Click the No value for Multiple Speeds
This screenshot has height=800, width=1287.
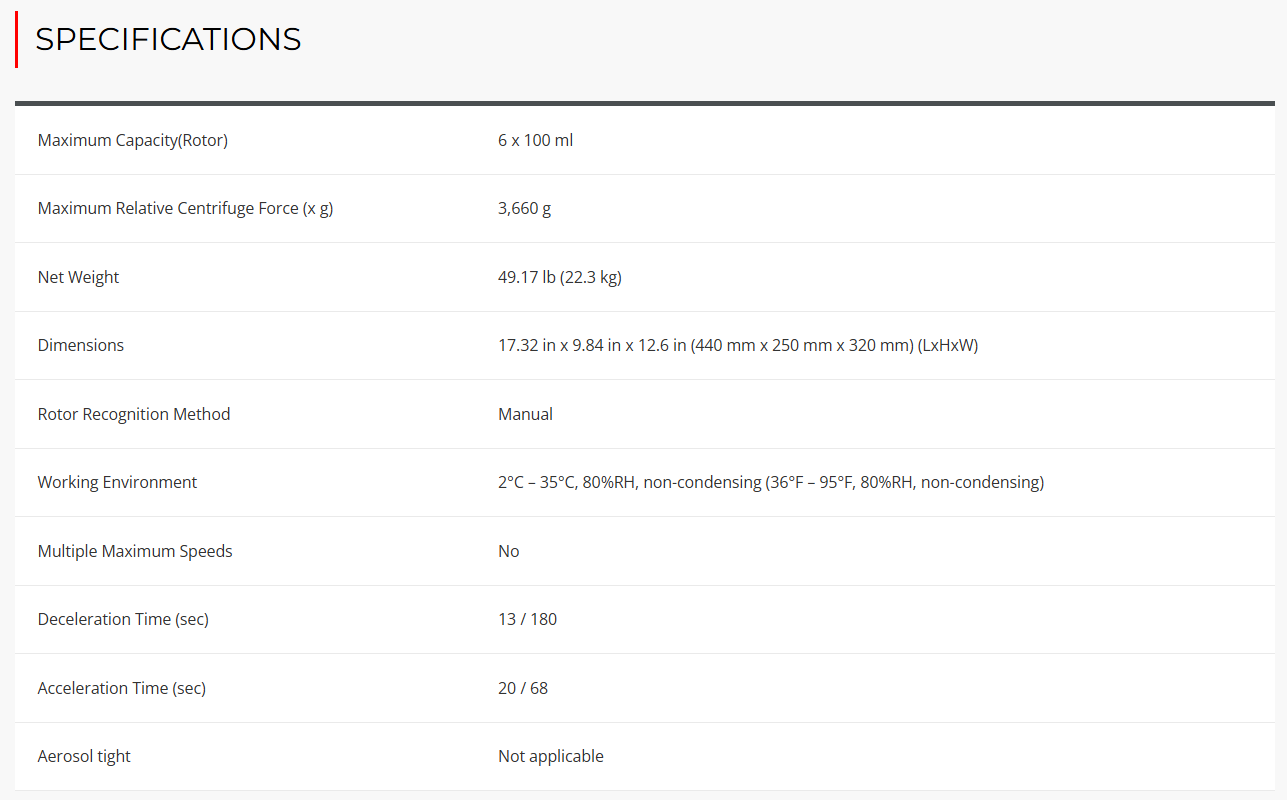coord(509,551)
